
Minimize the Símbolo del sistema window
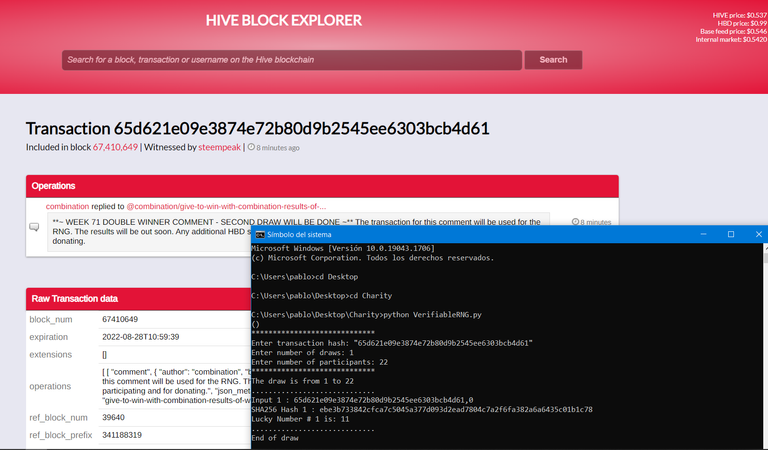tap(703, 234)
